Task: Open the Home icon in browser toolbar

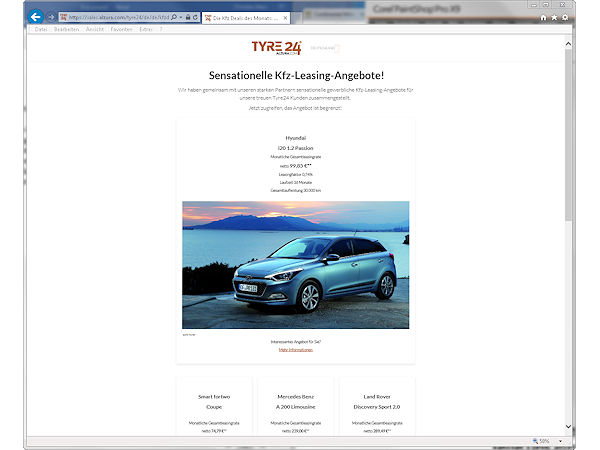Action: (543, 18)
